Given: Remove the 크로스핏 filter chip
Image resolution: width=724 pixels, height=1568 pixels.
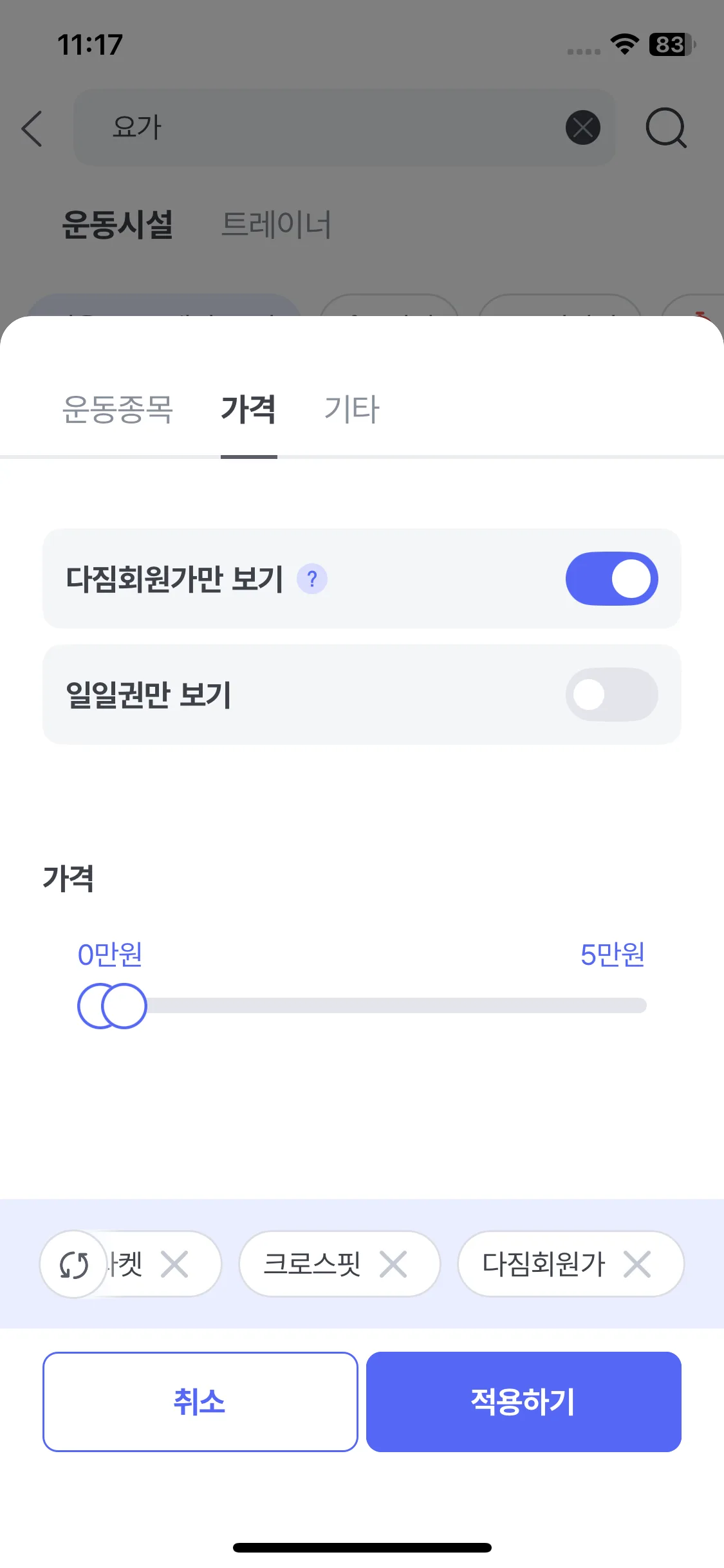Looking at the screenshot, I should (x=393, y=1264).
